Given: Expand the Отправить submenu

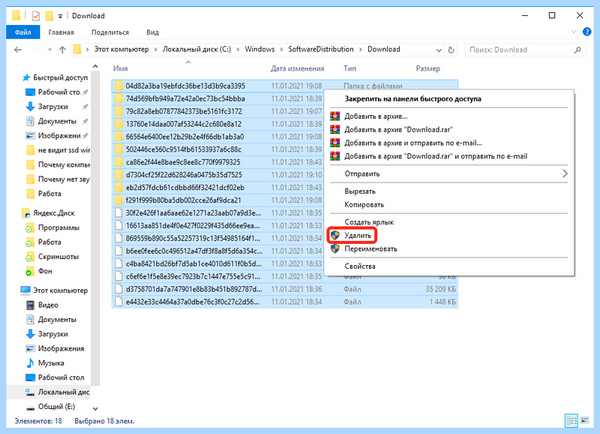Looking at the screenshot, I should [565, 174].
